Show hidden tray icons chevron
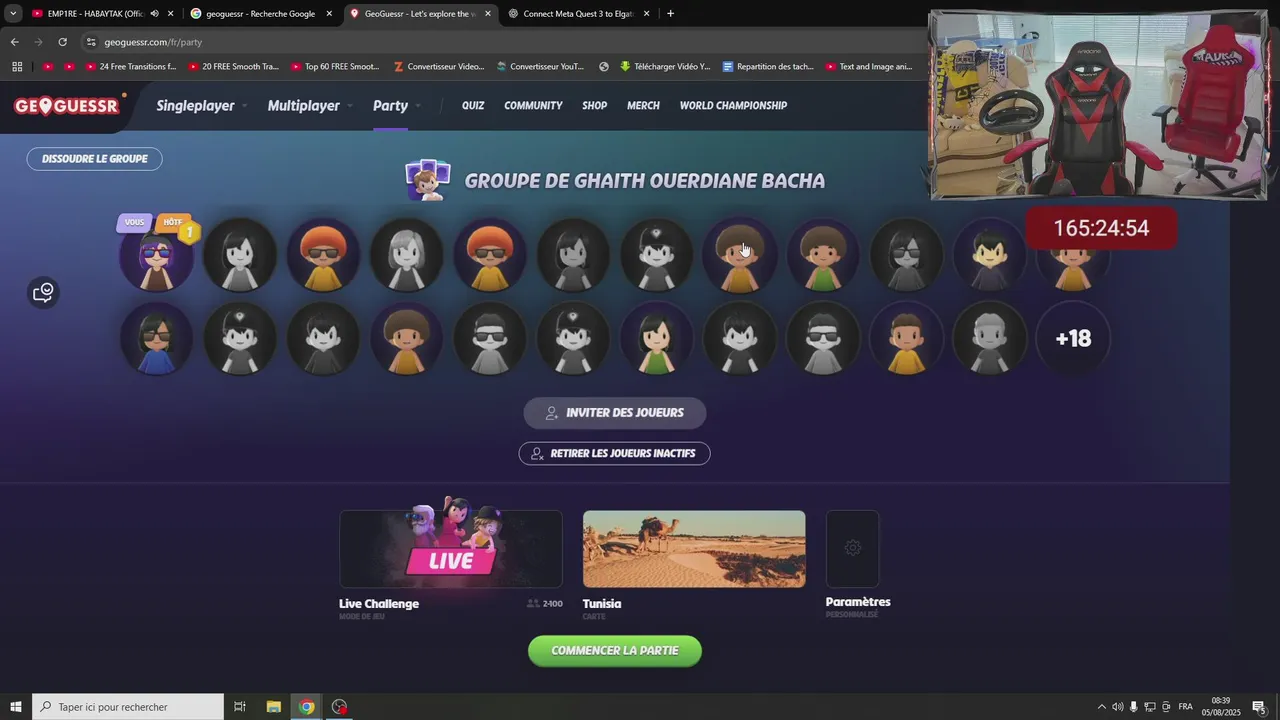Viewport: 1280px width, 720px height. coord(1102,707)
